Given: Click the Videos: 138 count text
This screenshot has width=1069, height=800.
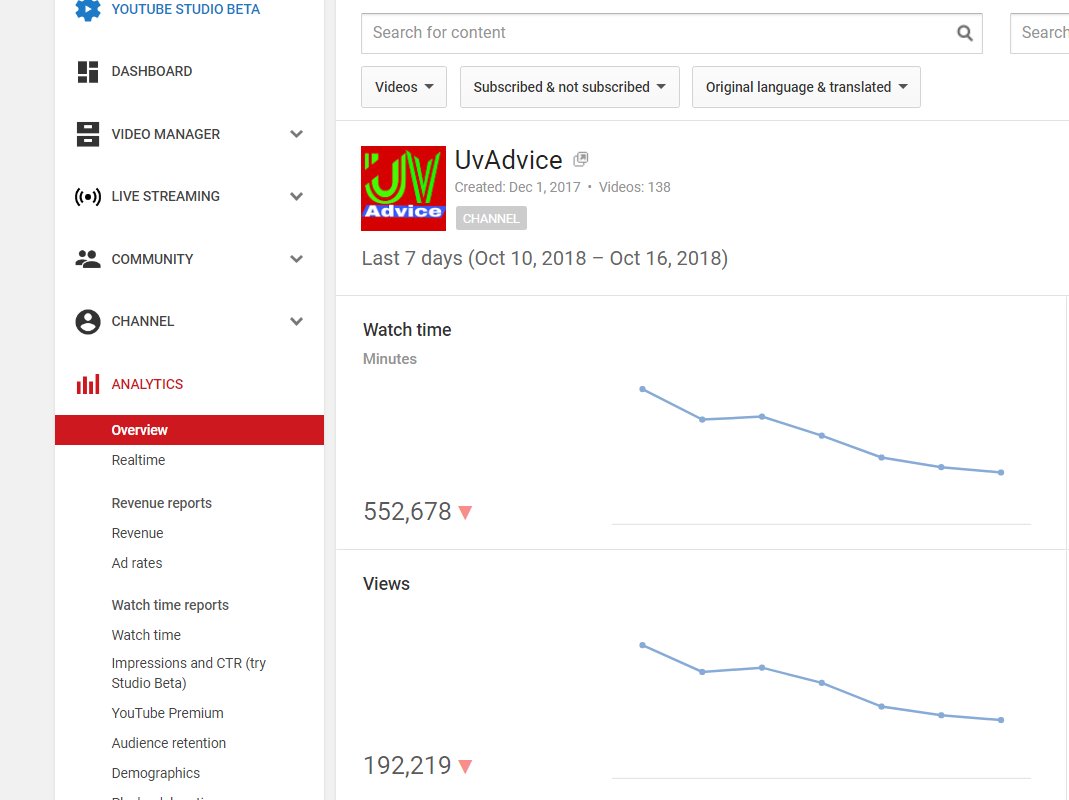Looking at the screenshot, I should tap(635, 187).
